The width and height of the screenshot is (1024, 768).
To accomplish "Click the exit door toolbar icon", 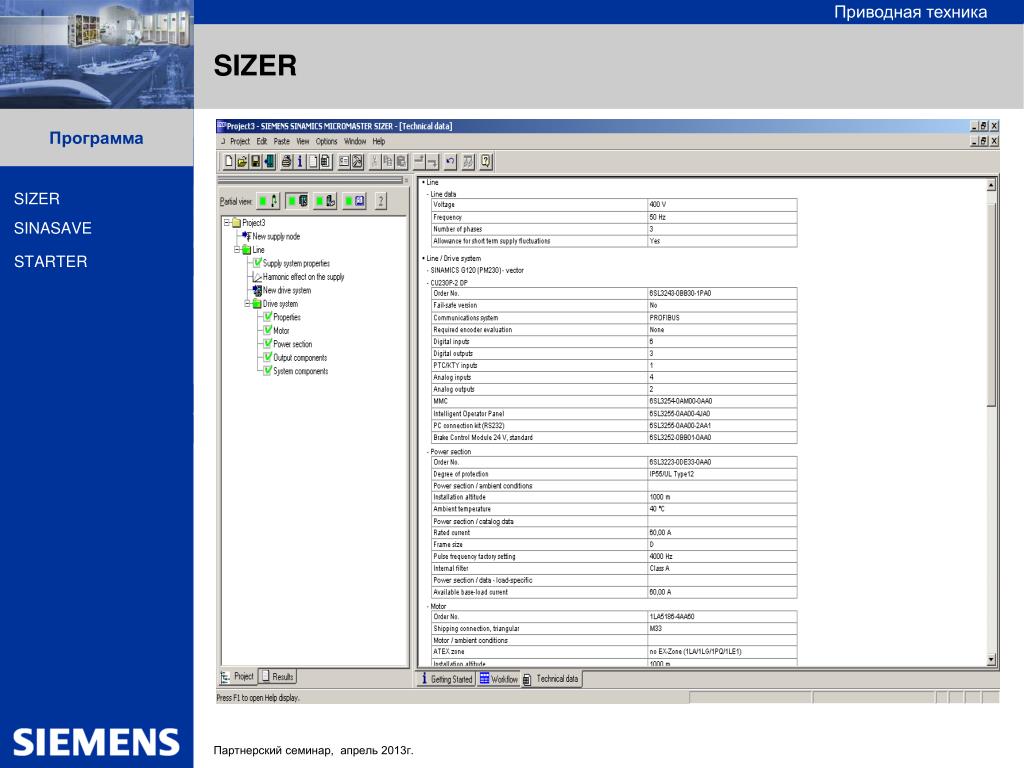I will 268,161.
